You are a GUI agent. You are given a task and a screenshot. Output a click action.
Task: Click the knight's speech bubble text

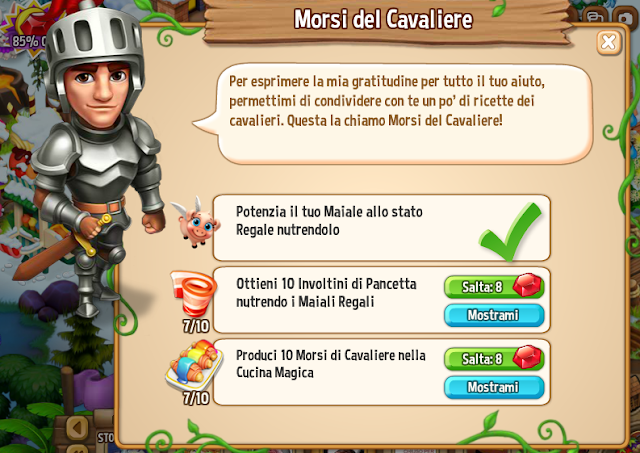coord(387,101)
